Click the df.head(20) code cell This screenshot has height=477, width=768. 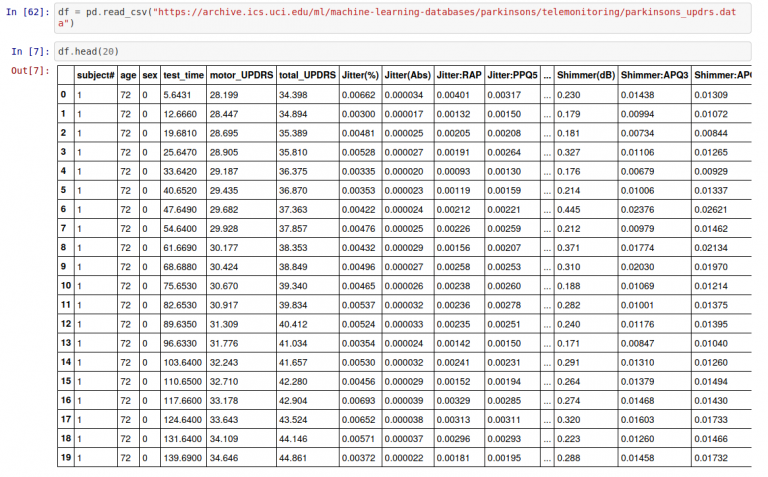click(x=402, y=51)
